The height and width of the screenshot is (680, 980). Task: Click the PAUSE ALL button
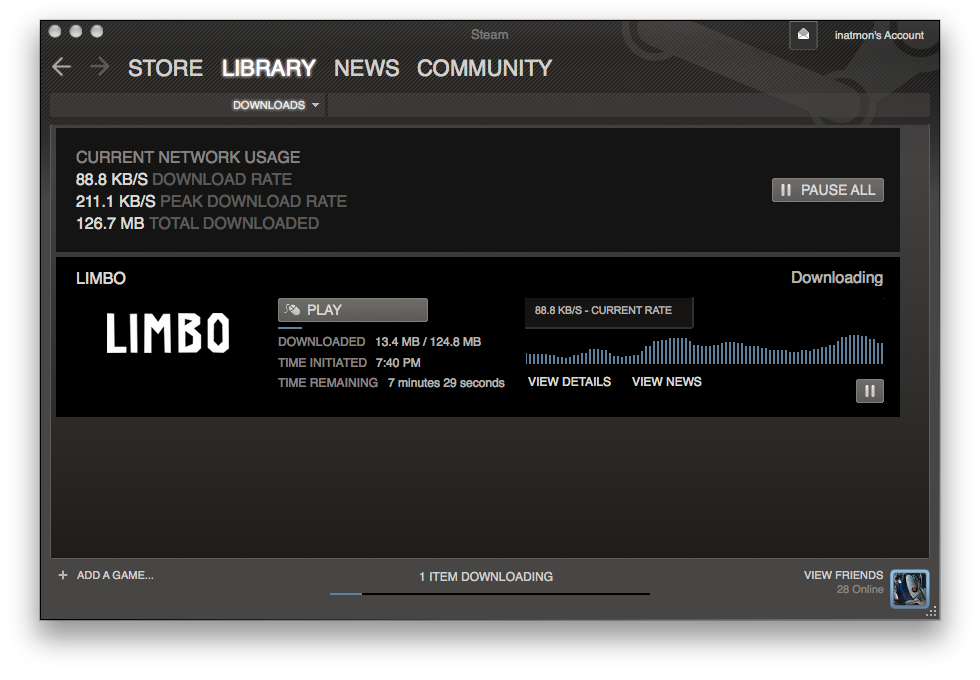828,190
